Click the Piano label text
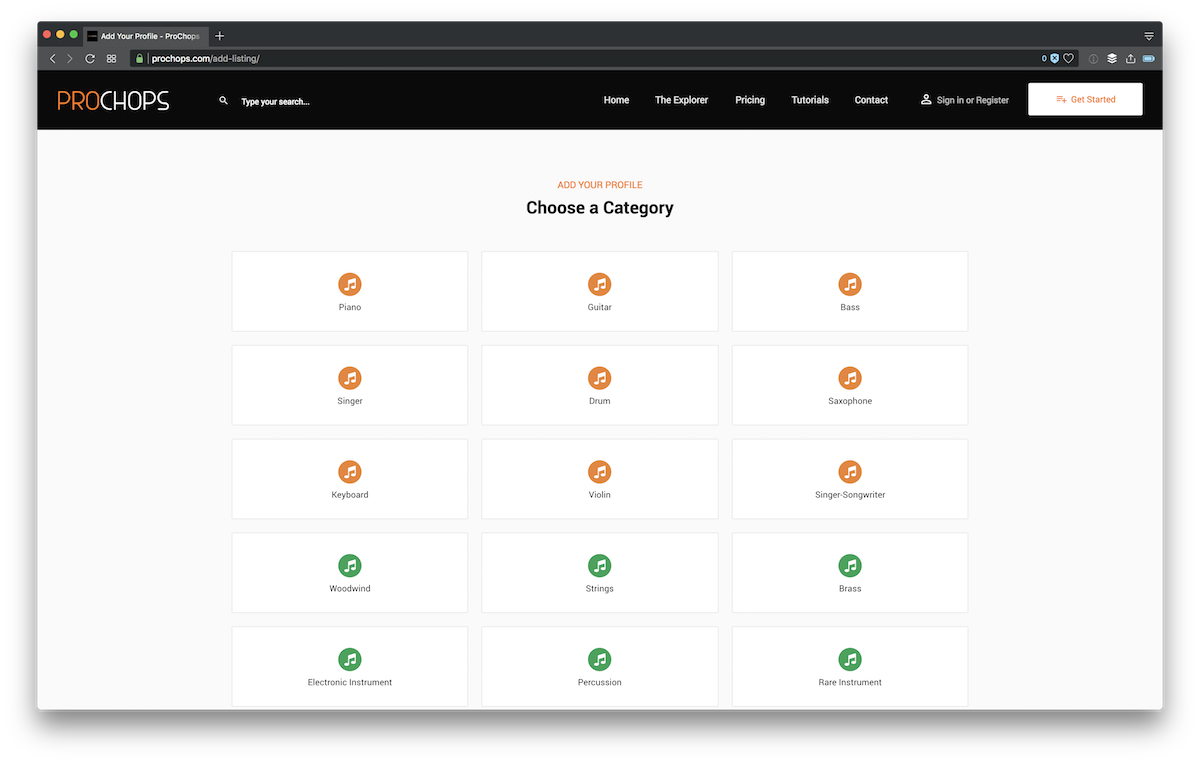1200x763 pixels. tap(350, 307)
